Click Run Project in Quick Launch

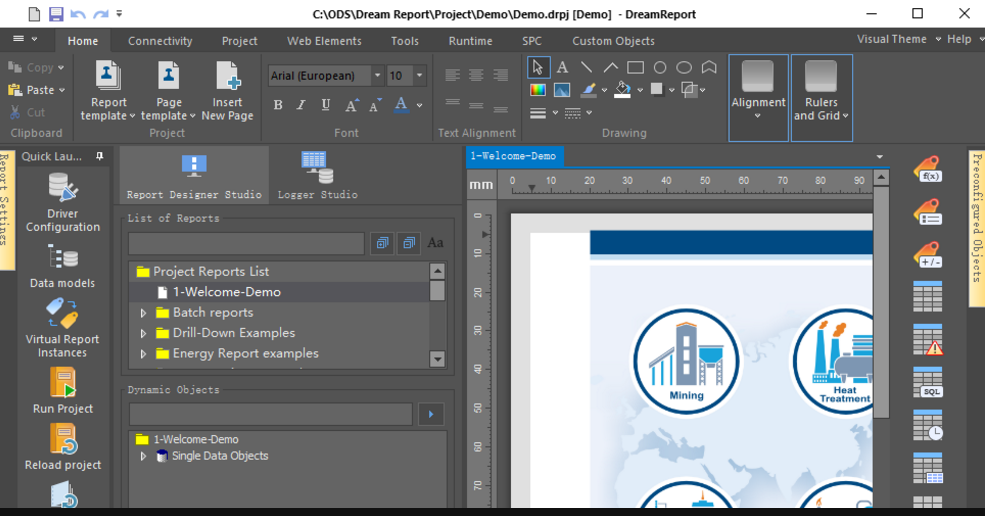63,390
